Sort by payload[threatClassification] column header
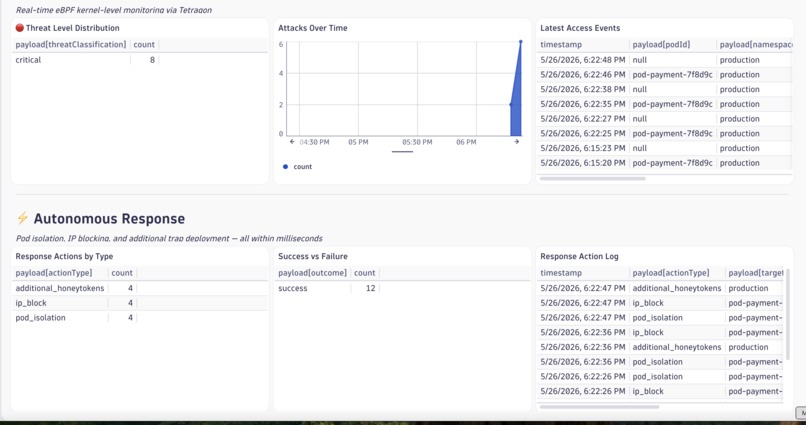 [x=71, y=45]
